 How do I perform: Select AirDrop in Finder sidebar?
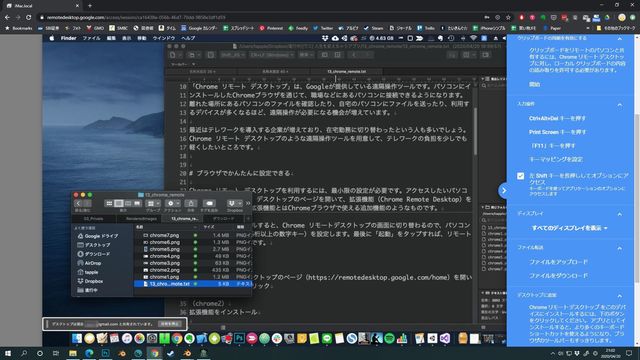coord(89,263)
